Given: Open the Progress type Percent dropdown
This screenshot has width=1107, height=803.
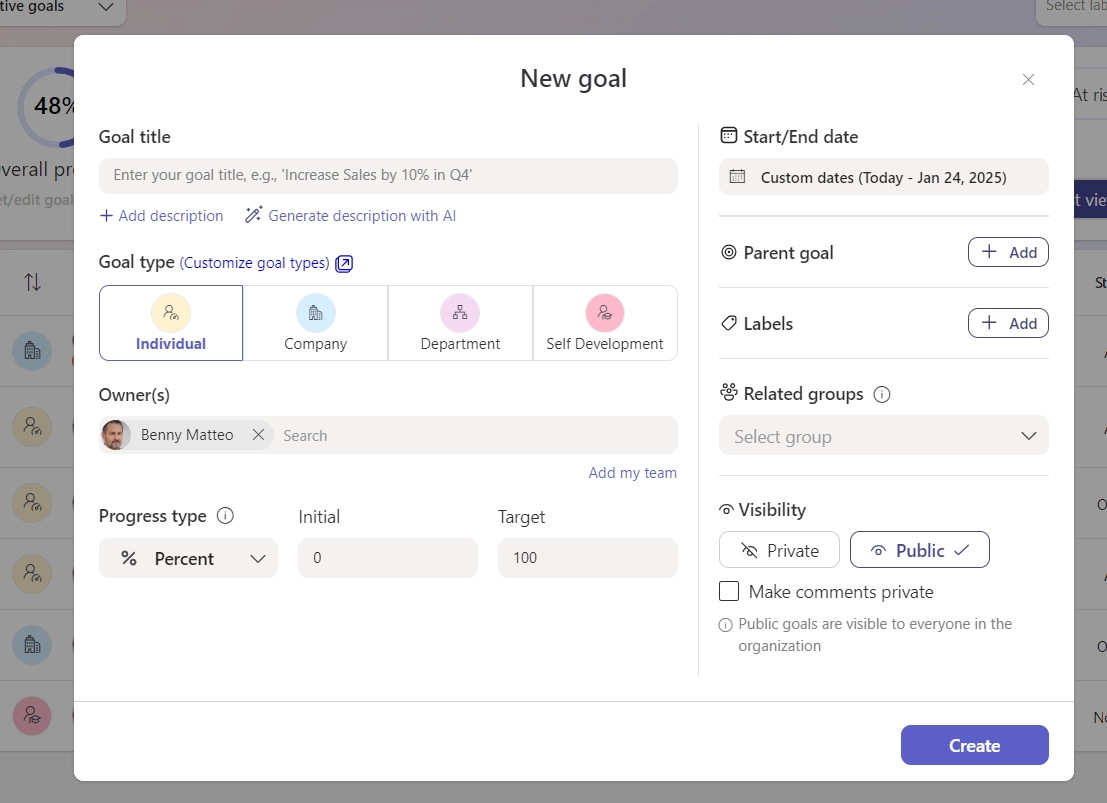Looking at the screenshot, I should [x=188, y=558].
